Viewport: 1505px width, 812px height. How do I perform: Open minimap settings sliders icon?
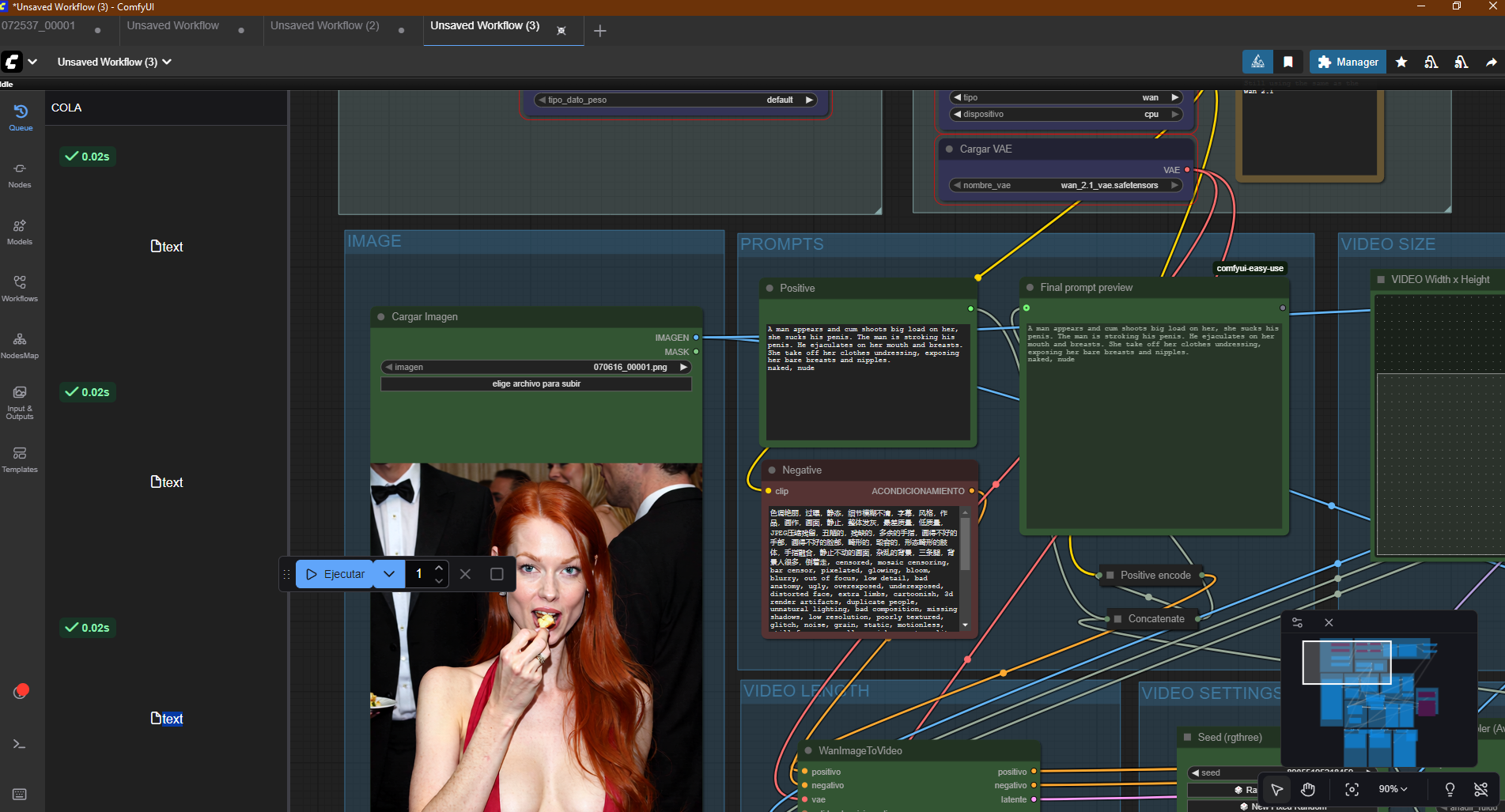click(x=1297, y=622)
